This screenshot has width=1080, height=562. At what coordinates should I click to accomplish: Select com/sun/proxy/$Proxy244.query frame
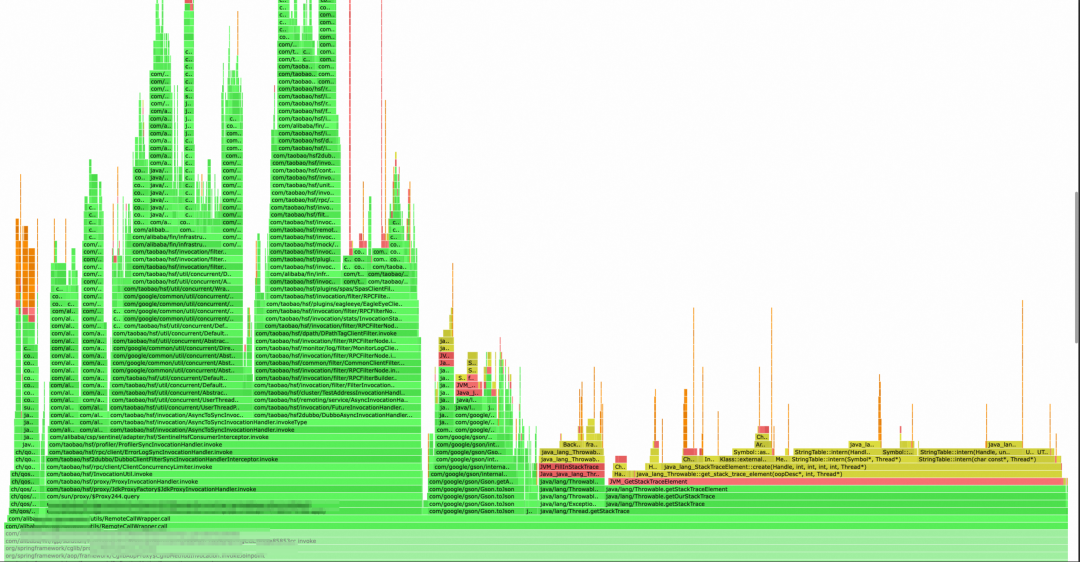coord(233,497)
